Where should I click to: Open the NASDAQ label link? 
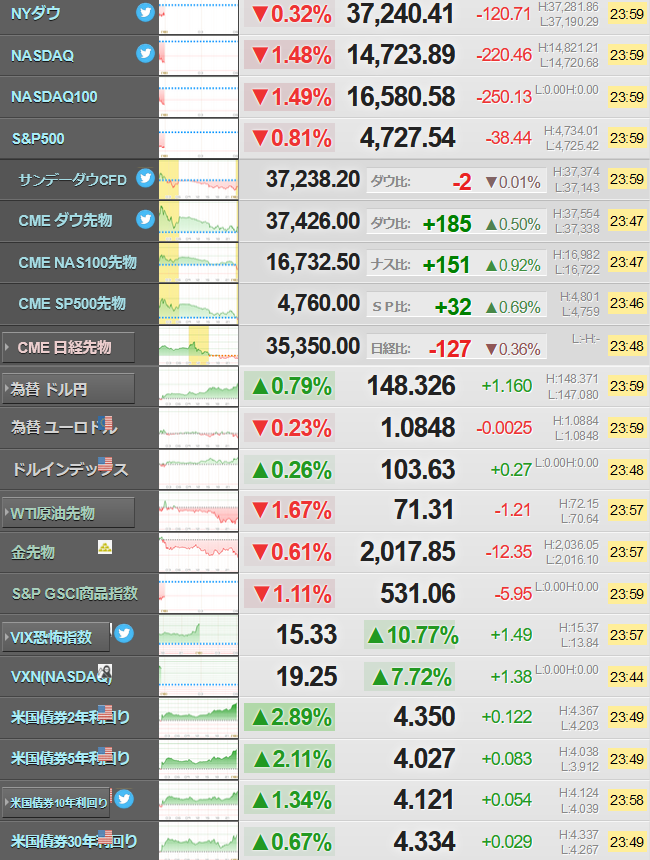point(42,55)
